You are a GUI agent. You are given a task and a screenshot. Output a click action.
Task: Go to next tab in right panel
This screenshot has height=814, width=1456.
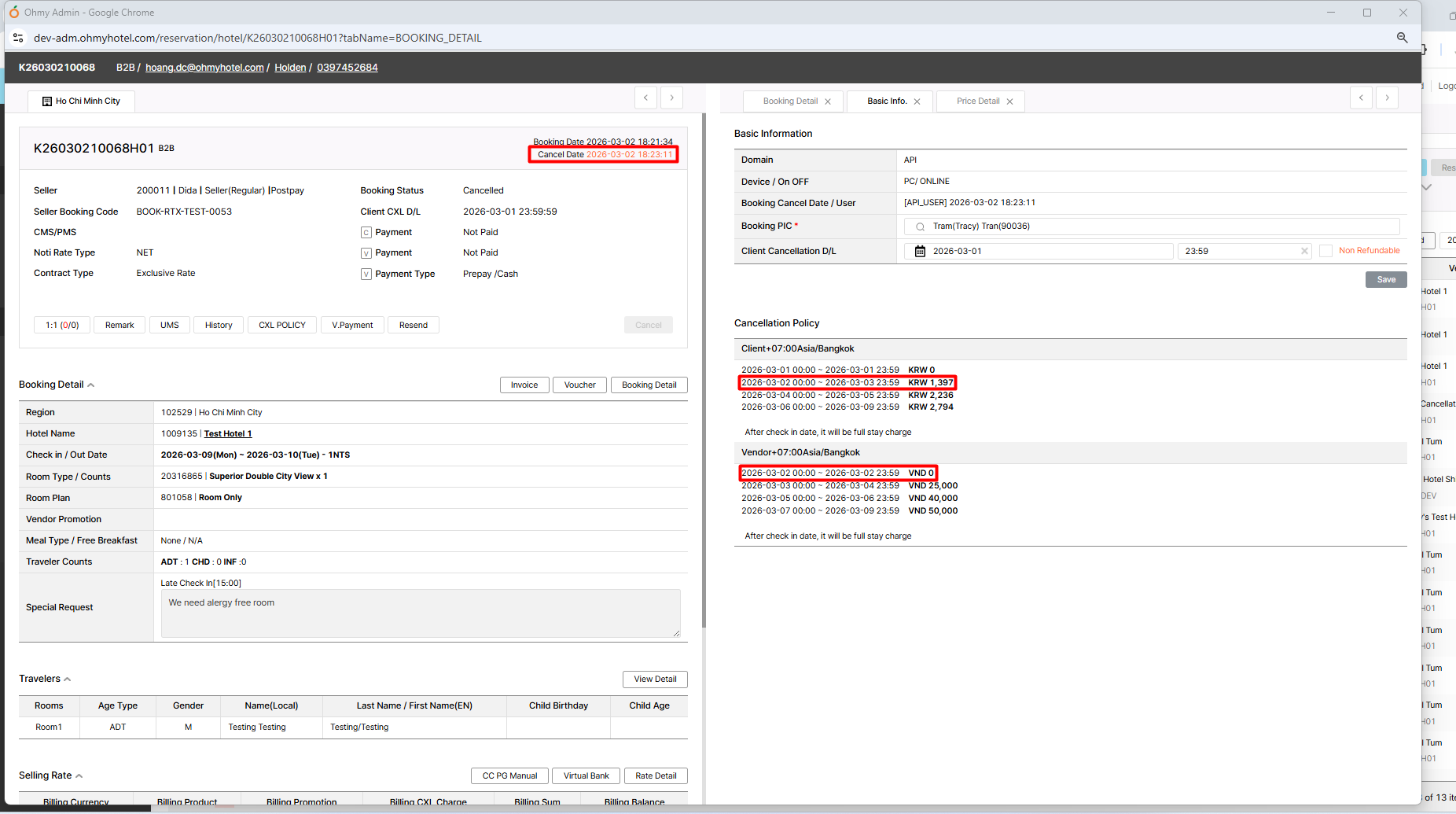click(1387, 98)
